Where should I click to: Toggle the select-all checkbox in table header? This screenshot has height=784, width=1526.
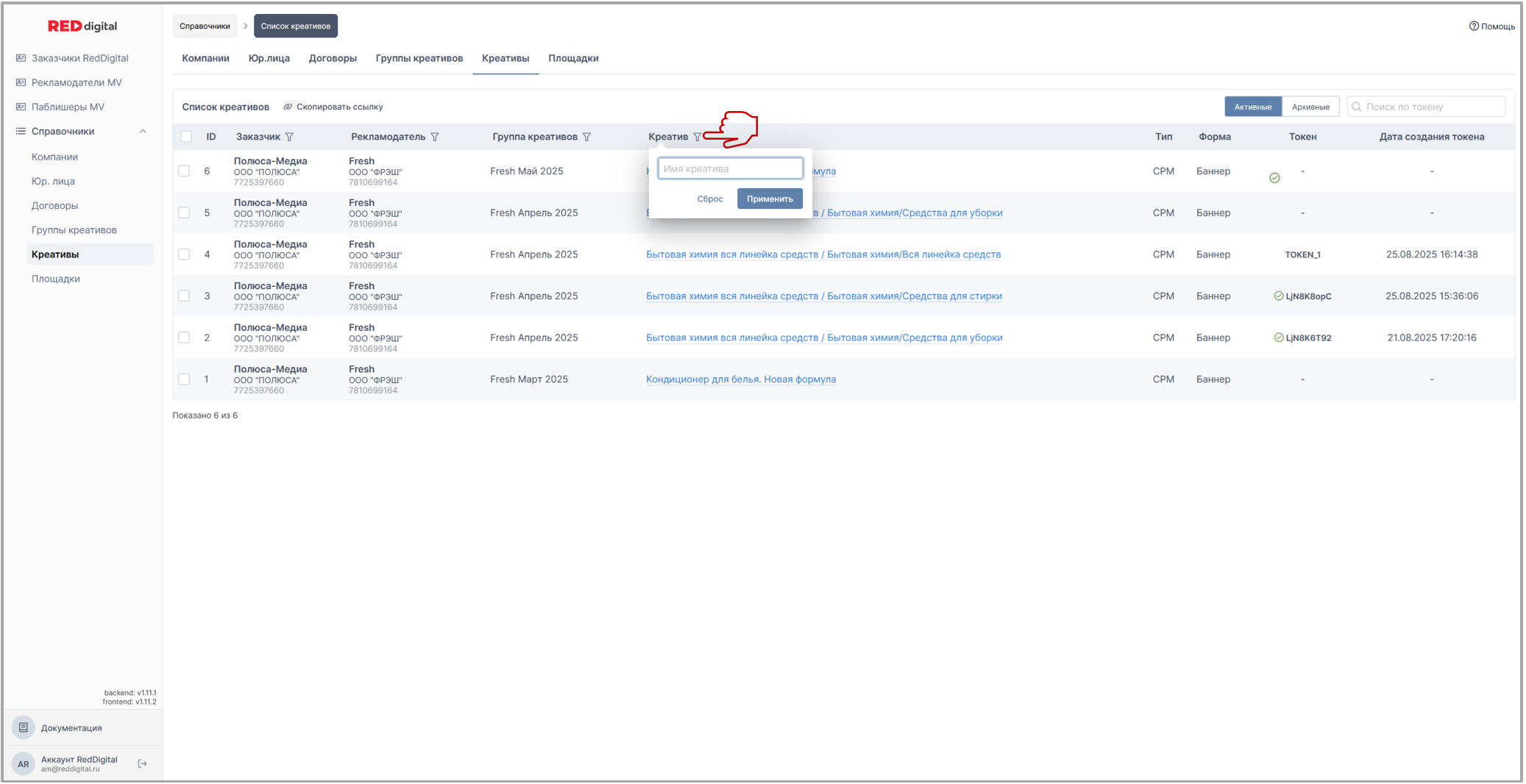(x=186, y=137)
